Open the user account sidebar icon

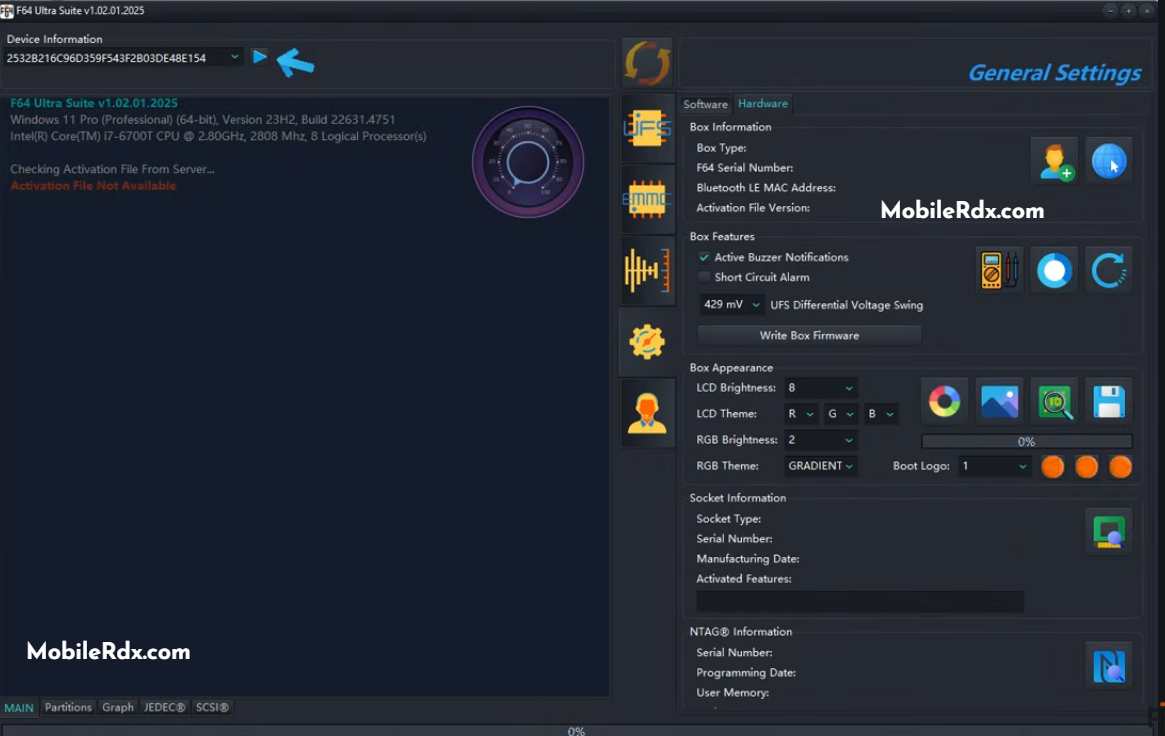tap(647, 413)
